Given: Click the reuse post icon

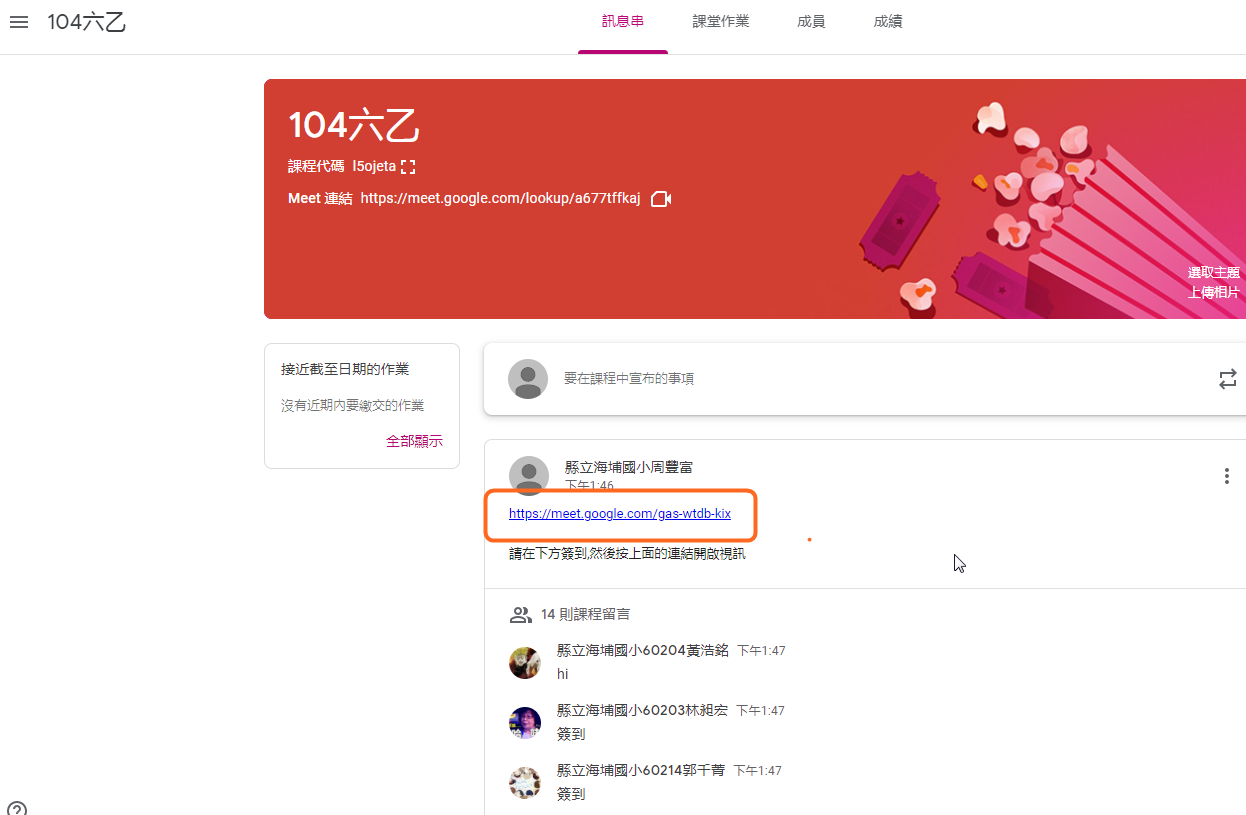Looking at the screenshot, I should coord(1227,379).
